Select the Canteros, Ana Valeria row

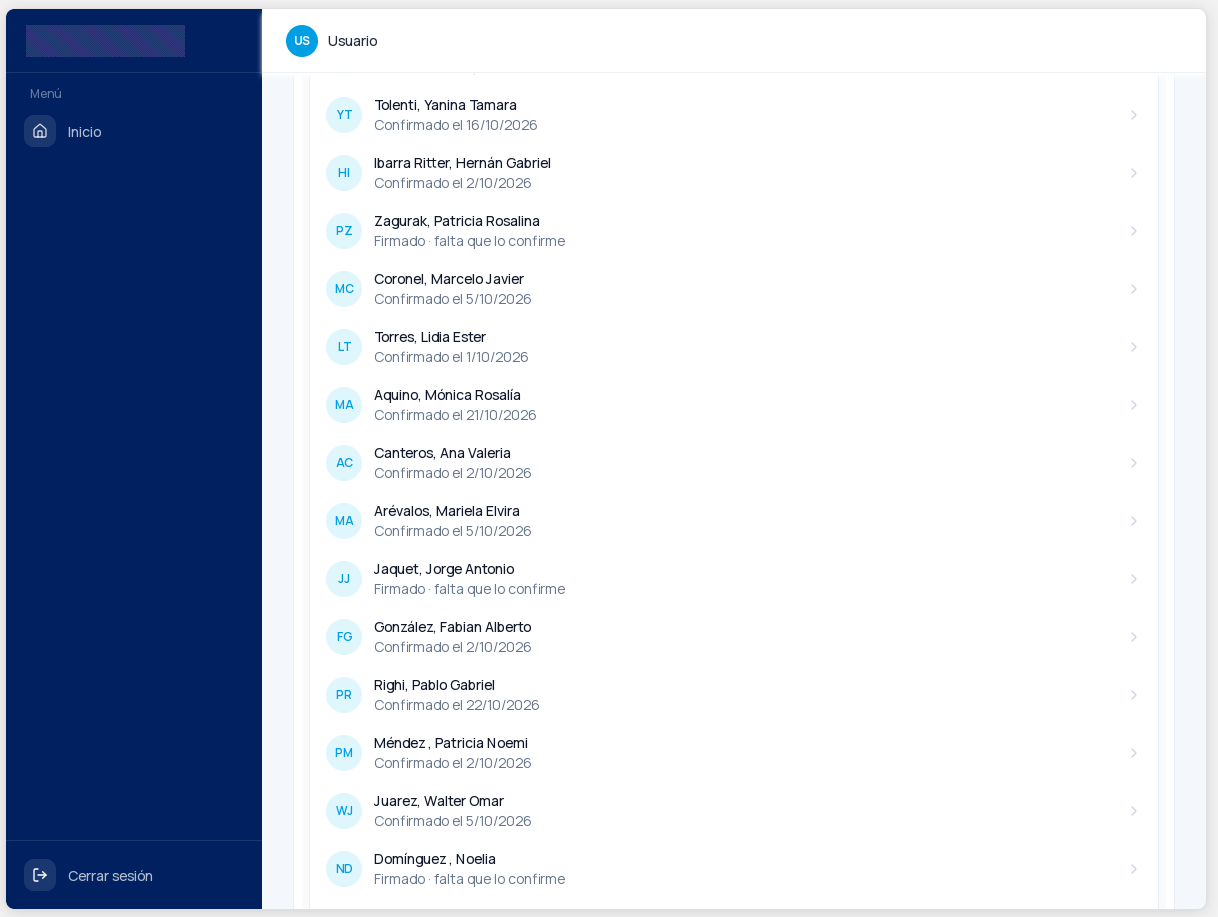click(734, 463)
